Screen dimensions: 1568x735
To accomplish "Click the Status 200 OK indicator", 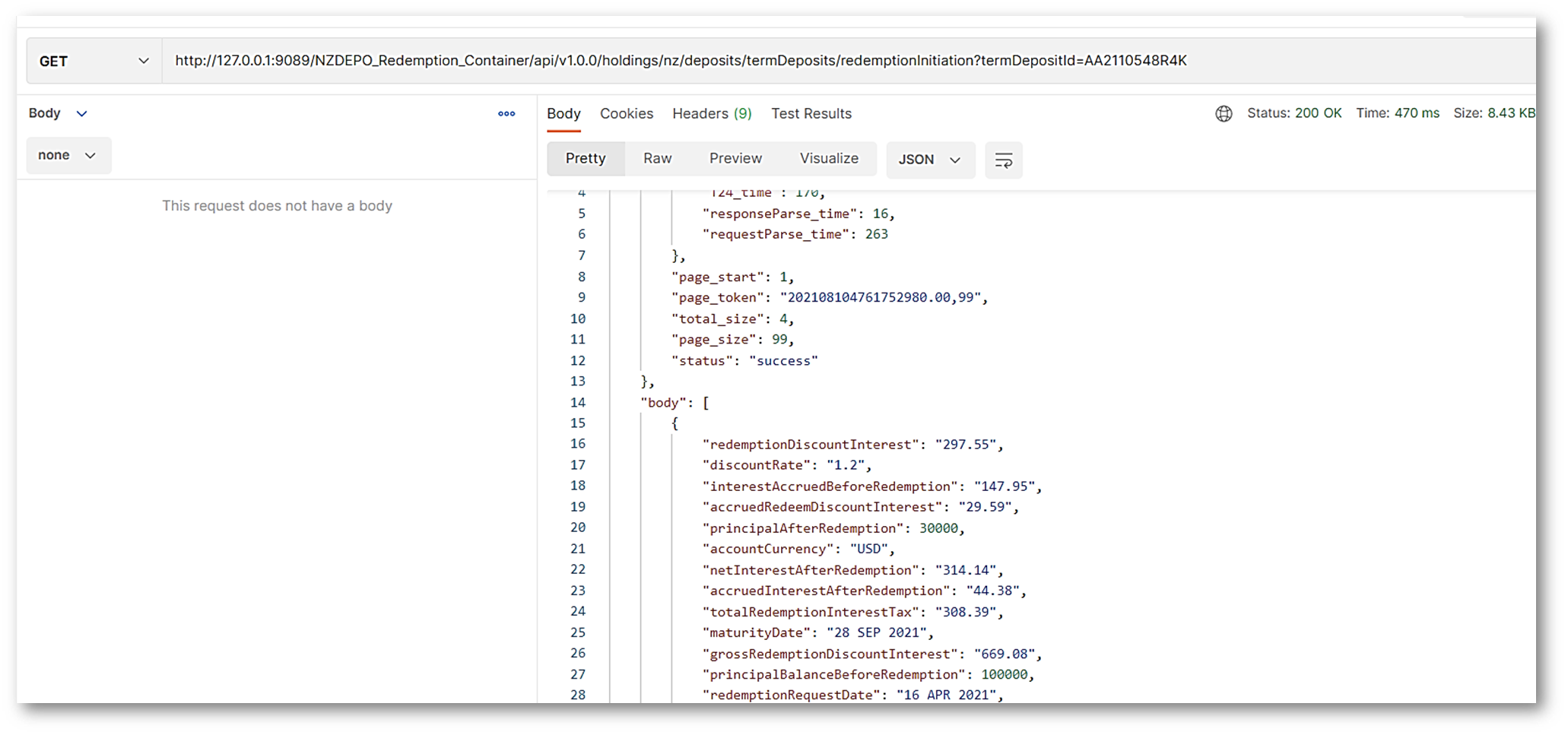I will [x=1293, y=113].
